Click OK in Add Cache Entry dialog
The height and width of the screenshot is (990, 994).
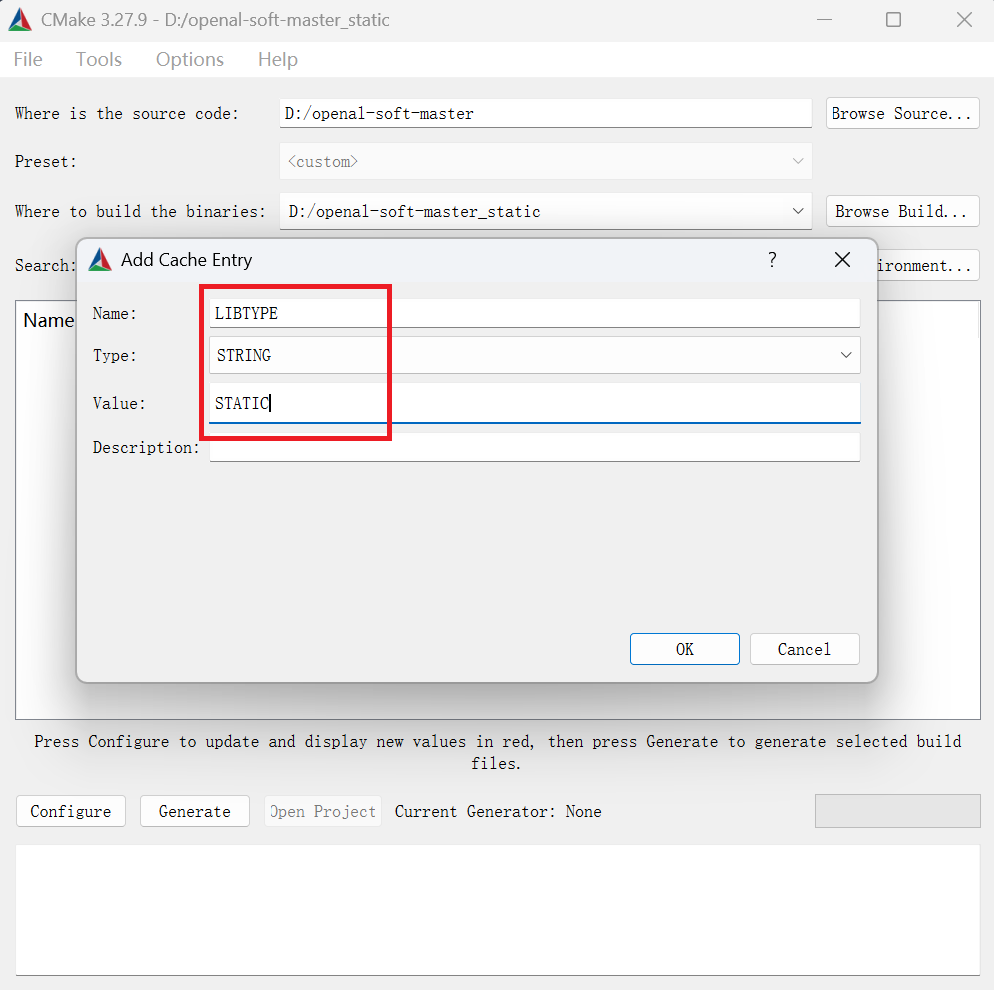click(684, 649)
